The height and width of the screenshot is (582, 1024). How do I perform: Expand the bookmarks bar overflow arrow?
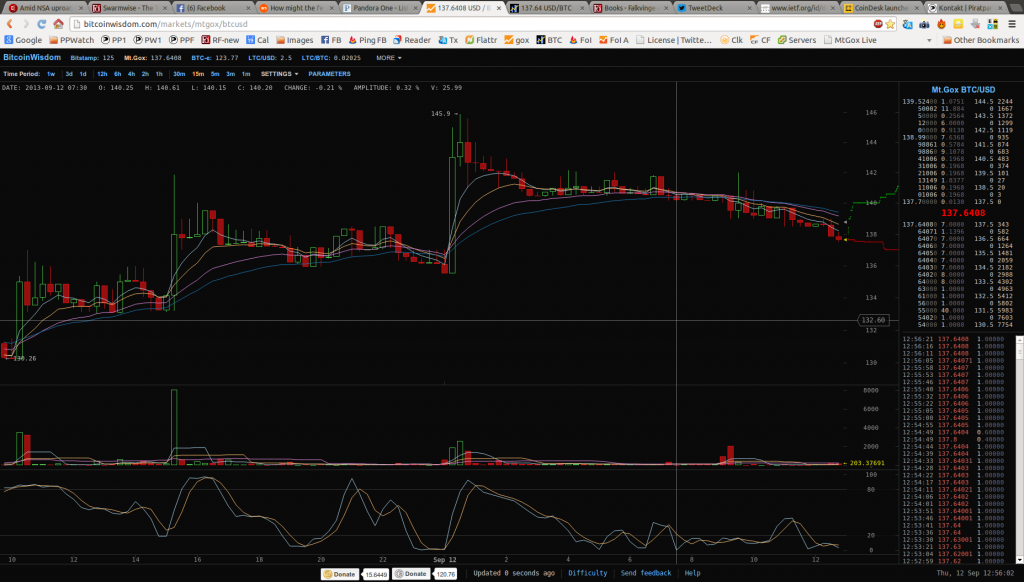(929, 40)
